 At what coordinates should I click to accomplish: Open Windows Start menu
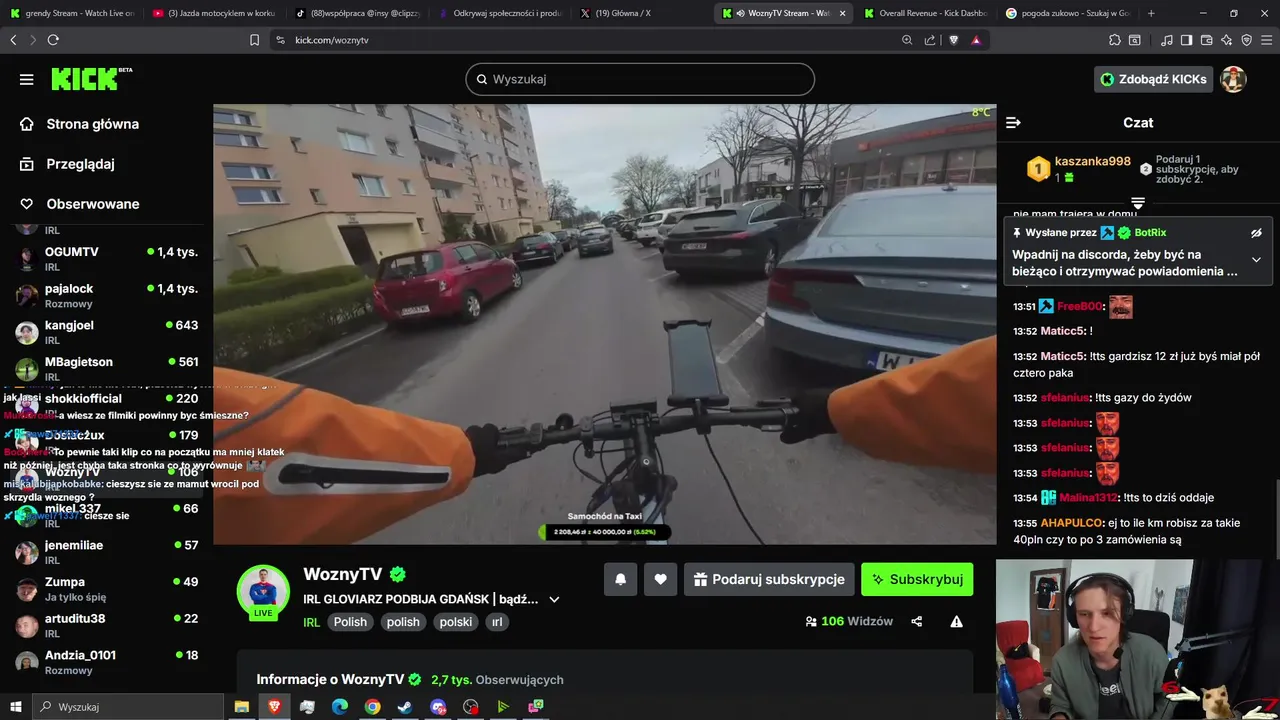pos(16,707)
